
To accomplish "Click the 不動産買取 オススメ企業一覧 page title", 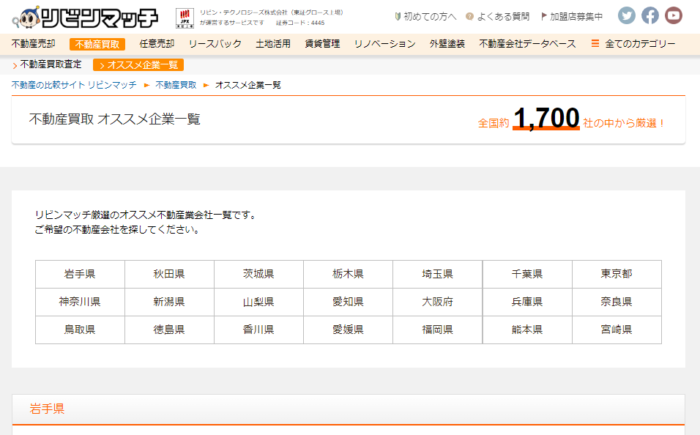I will [115, 119].
